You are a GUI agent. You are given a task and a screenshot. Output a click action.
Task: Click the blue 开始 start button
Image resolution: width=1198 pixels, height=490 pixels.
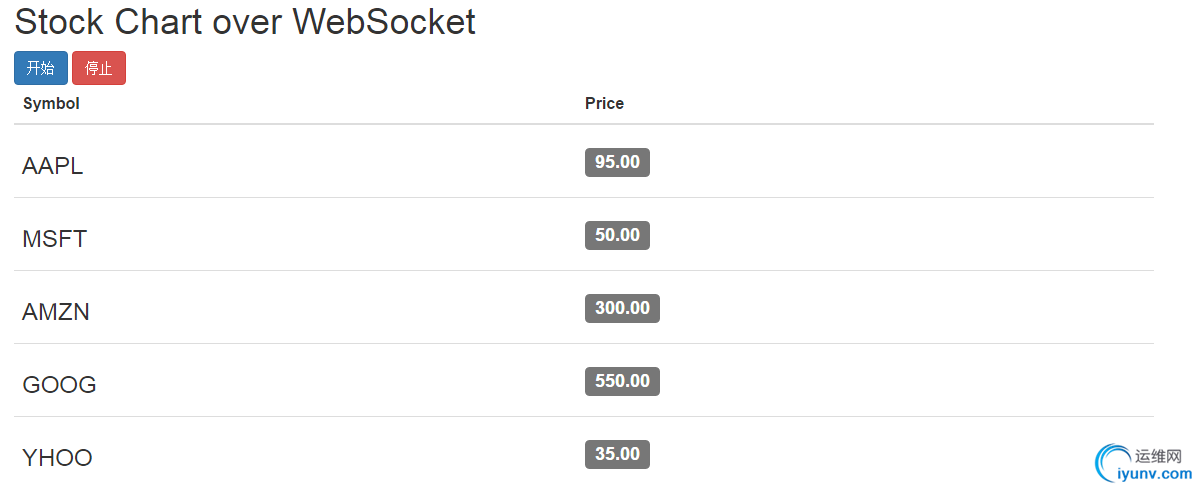[40, 68]
